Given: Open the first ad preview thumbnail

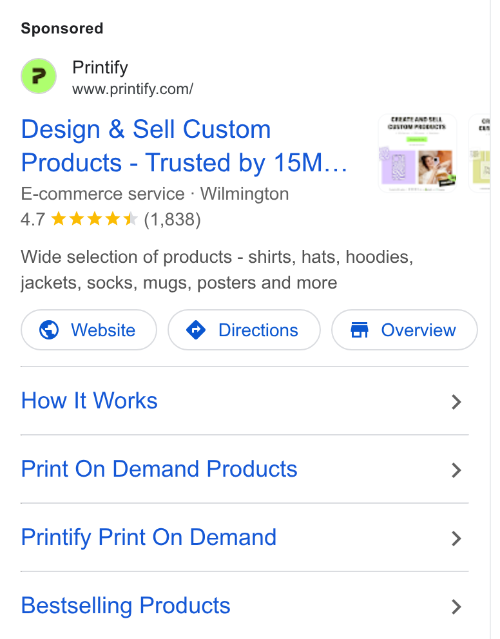Looking at the screenshot, I should point(417,153).
